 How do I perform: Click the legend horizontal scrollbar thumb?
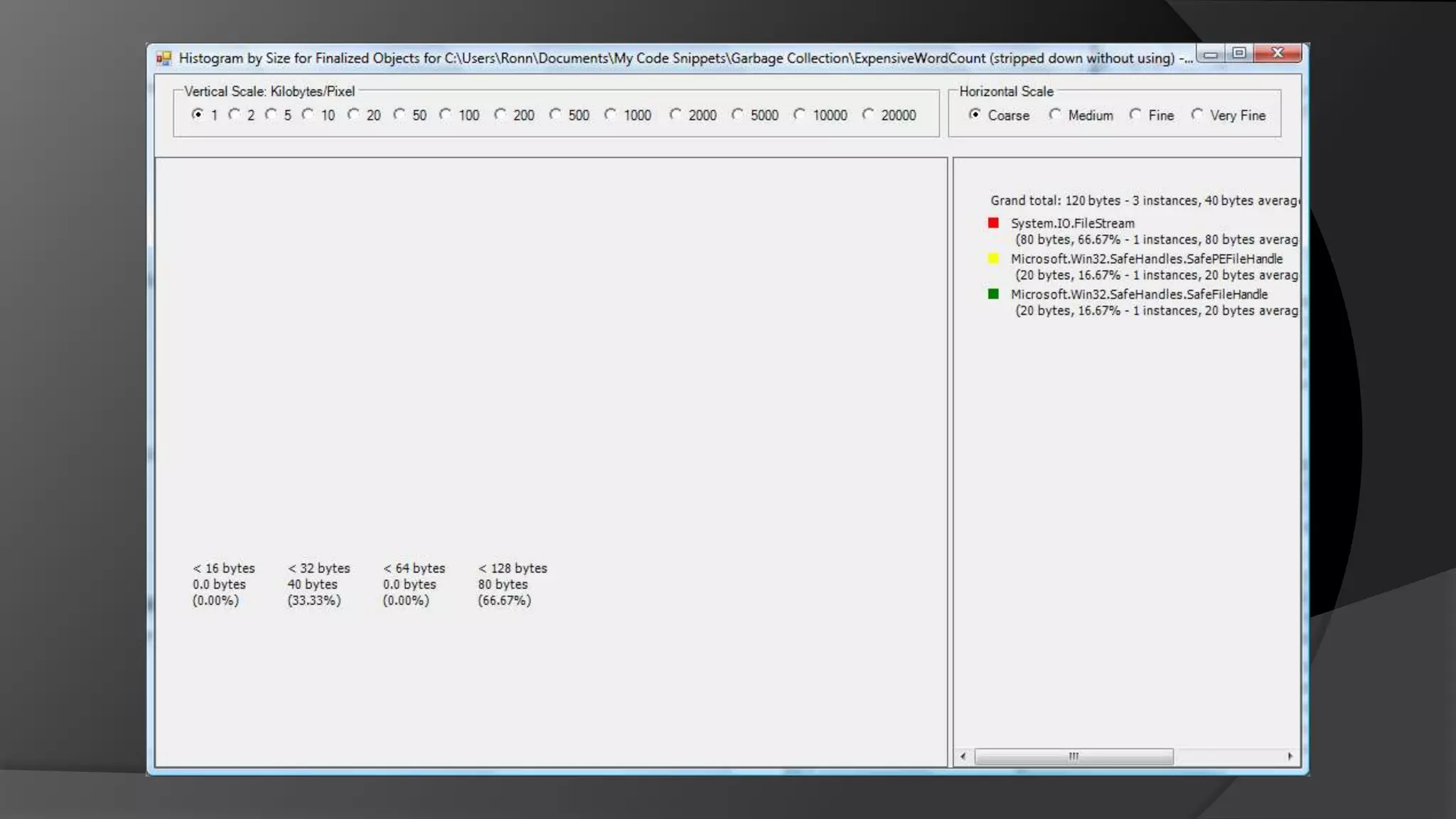(1073, 756)
